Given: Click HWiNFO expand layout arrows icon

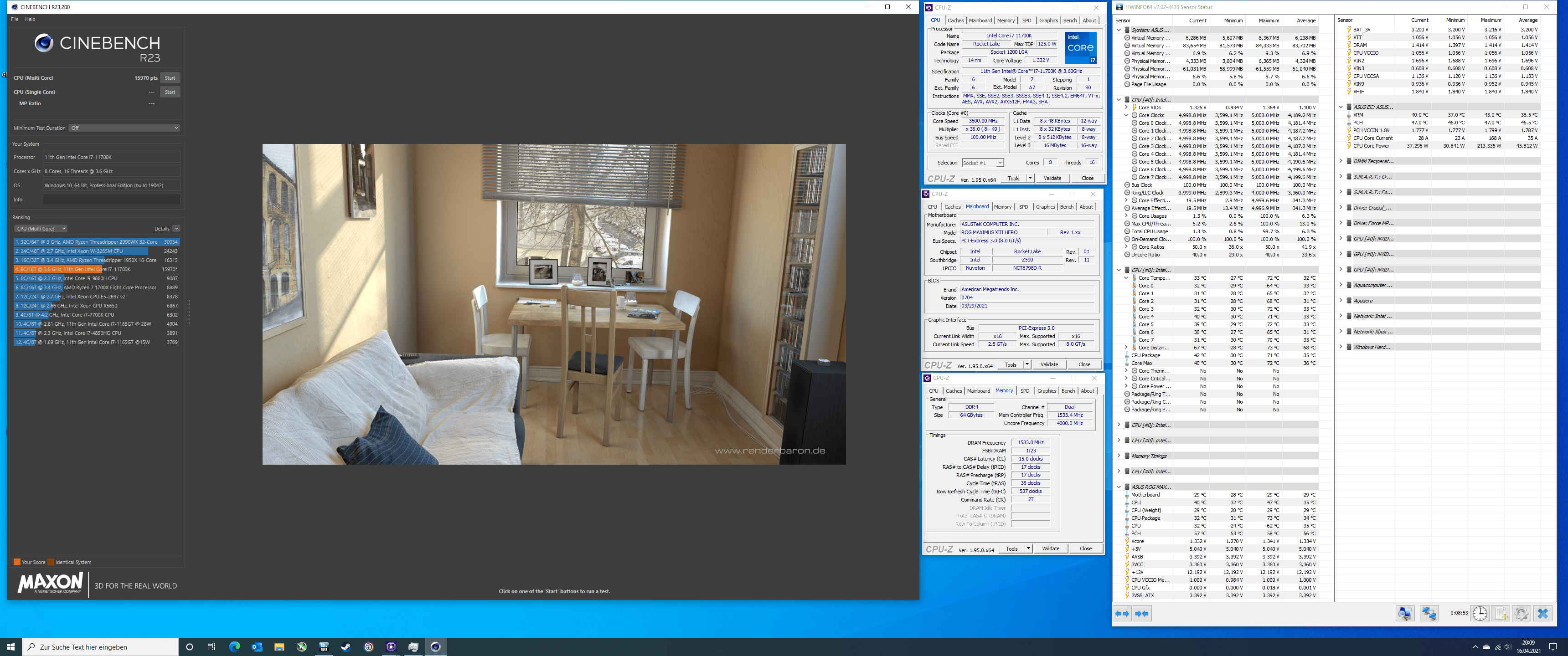Looking at the screenshot, I should [x=1122, y=613].
